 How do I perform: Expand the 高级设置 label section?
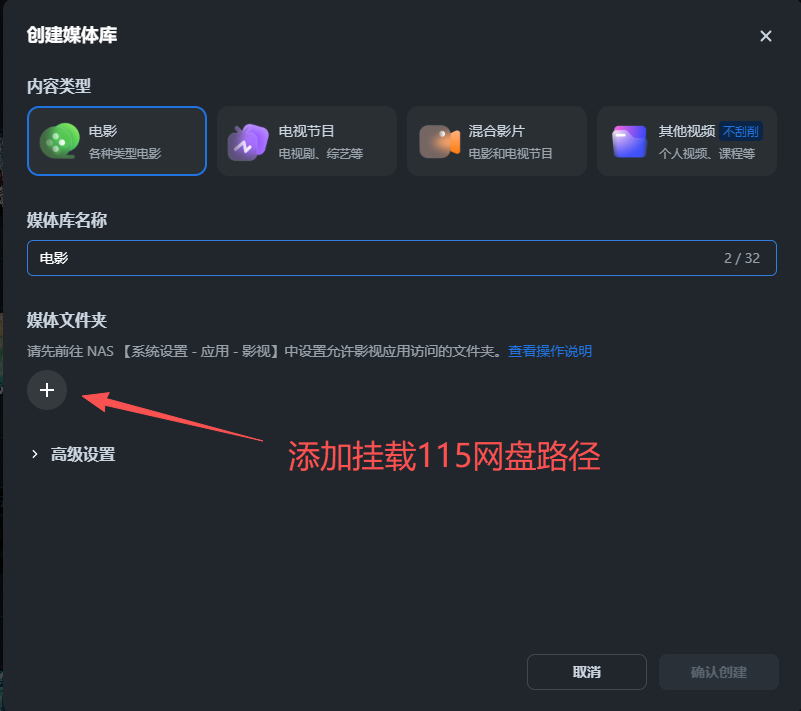pyautogui.click(x=83, y=454)
